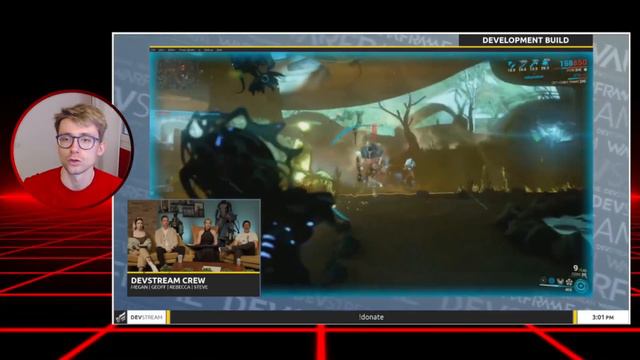This screenshot has height=360, width=640.
Task: Click the DEVSTREAM CREW caption title
Action: pos(168,280)
